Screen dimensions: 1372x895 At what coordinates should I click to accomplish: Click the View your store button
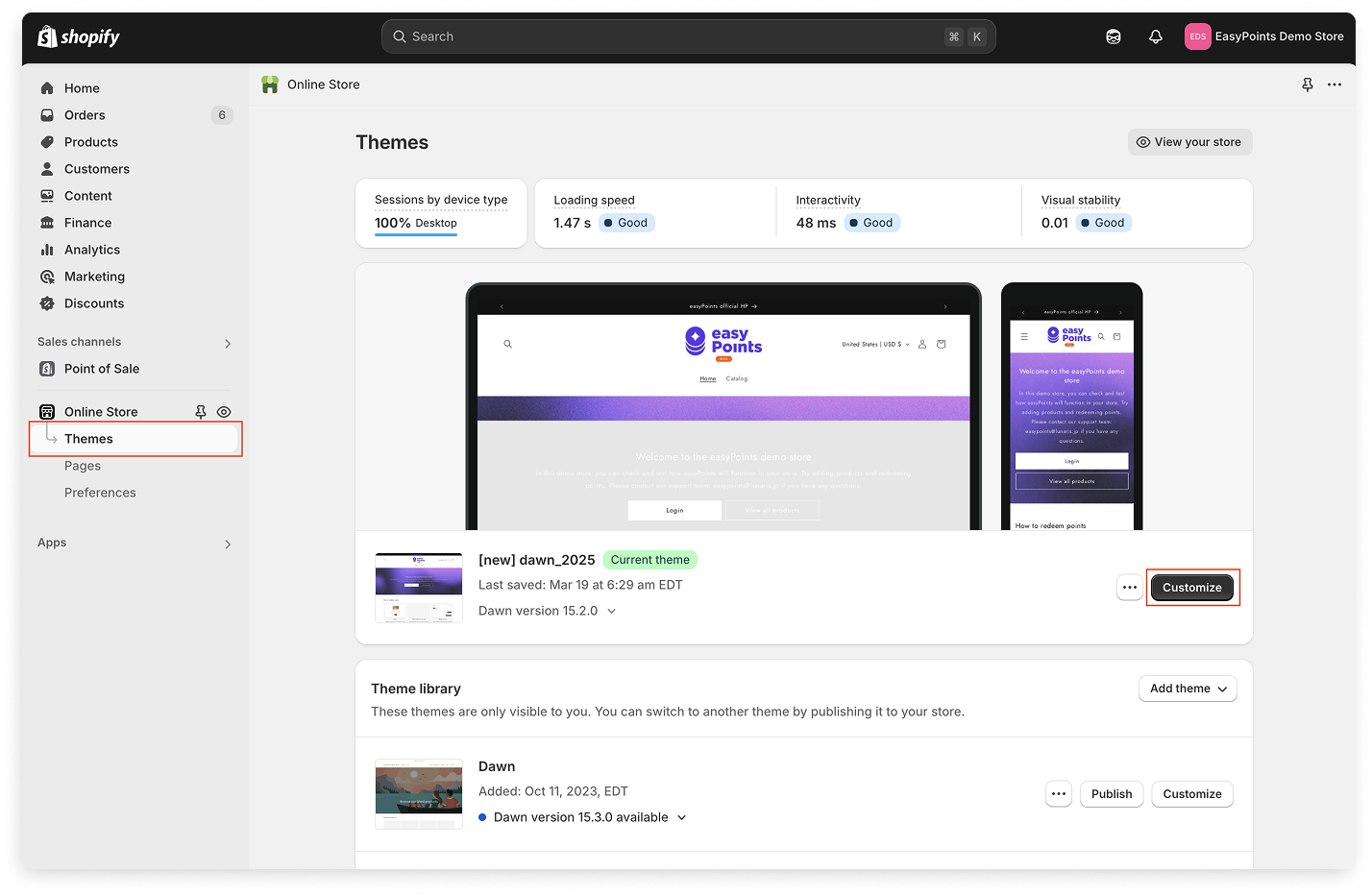(1189, 142)
